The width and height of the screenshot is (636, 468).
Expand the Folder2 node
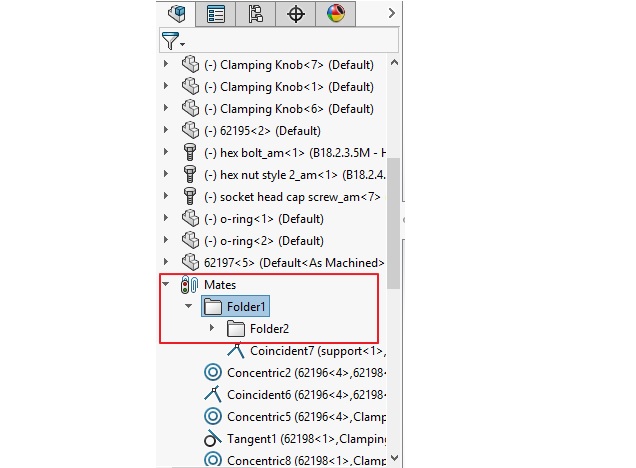pyautogui.click(x=212, y=327)
